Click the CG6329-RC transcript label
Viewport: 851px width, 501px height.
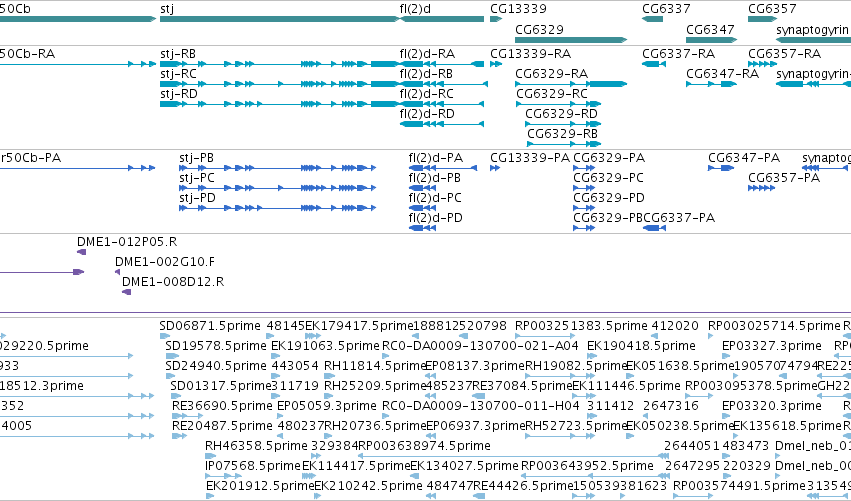pyautogui.click(x=552, y=94)
